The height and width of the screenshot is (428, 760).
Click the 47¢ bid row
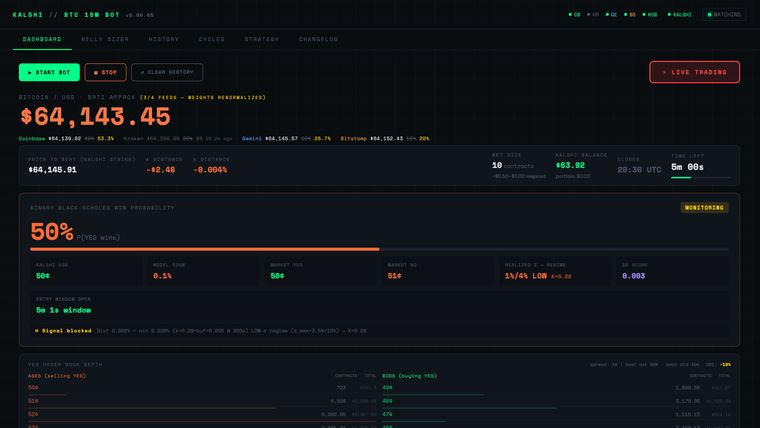(x=556, y=414)
